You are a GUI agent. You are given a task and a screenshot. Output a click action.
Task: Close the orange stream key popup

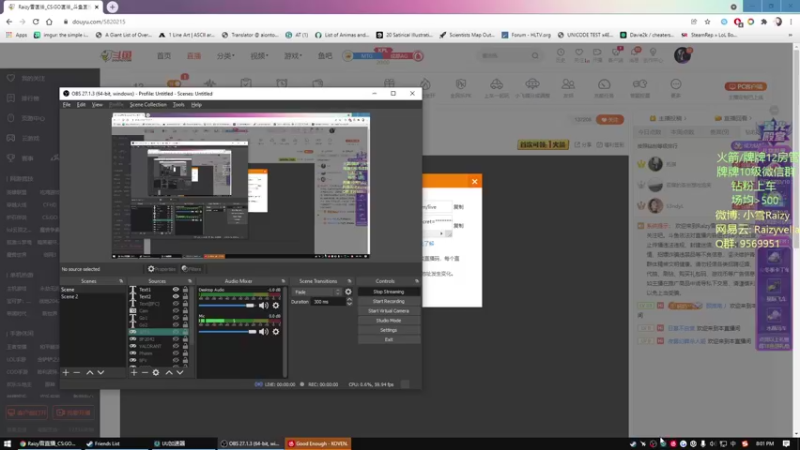click(x=474, y=182)
